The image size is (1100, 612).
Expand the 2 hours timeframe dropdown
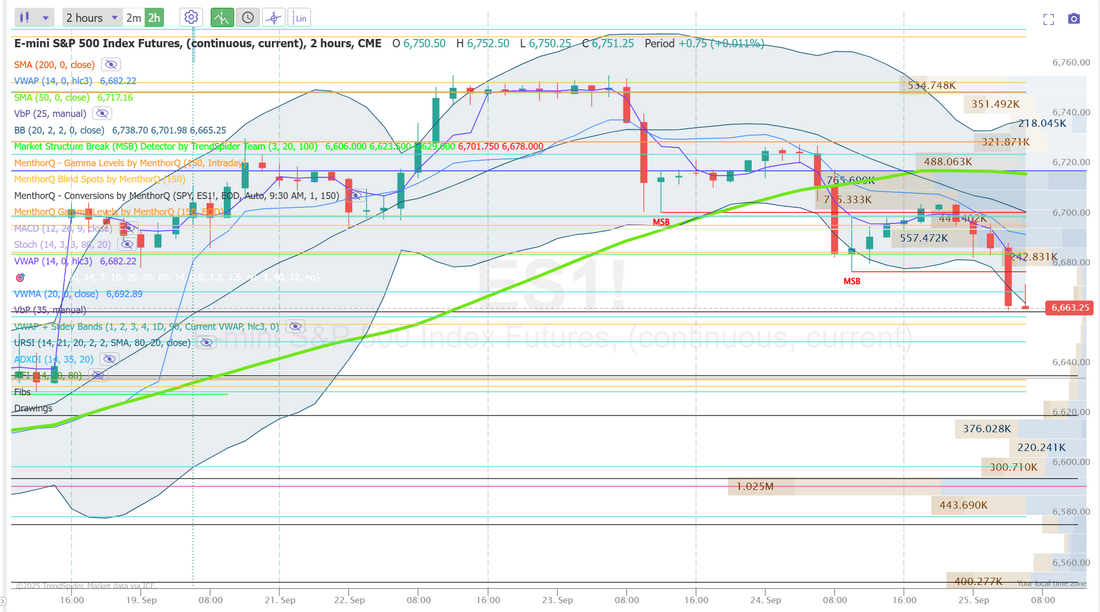tap(90, 18)
